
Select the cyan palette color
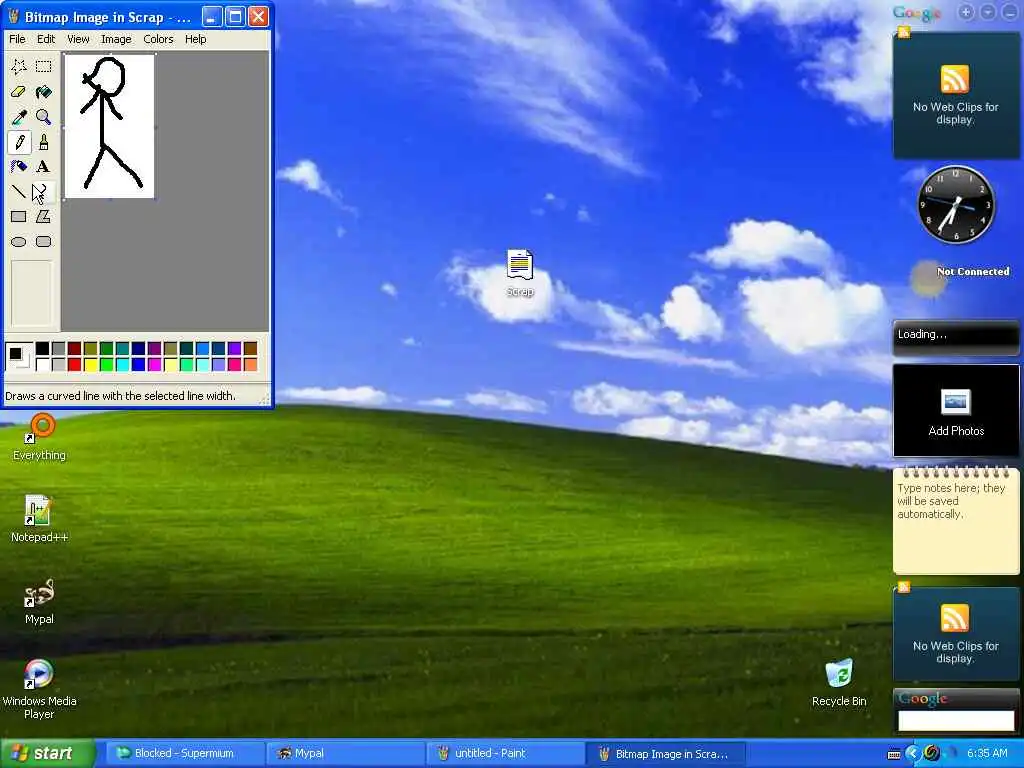pyautogui.click(x=122, y=364)
